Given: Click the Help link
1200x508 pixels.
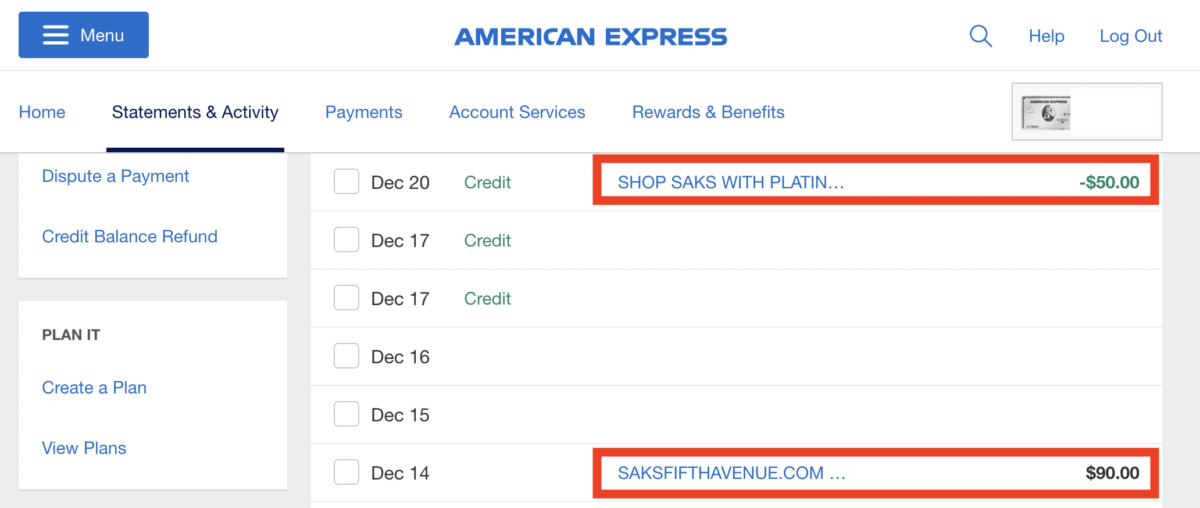Looking at the screenshot, I should point(1046,36).
